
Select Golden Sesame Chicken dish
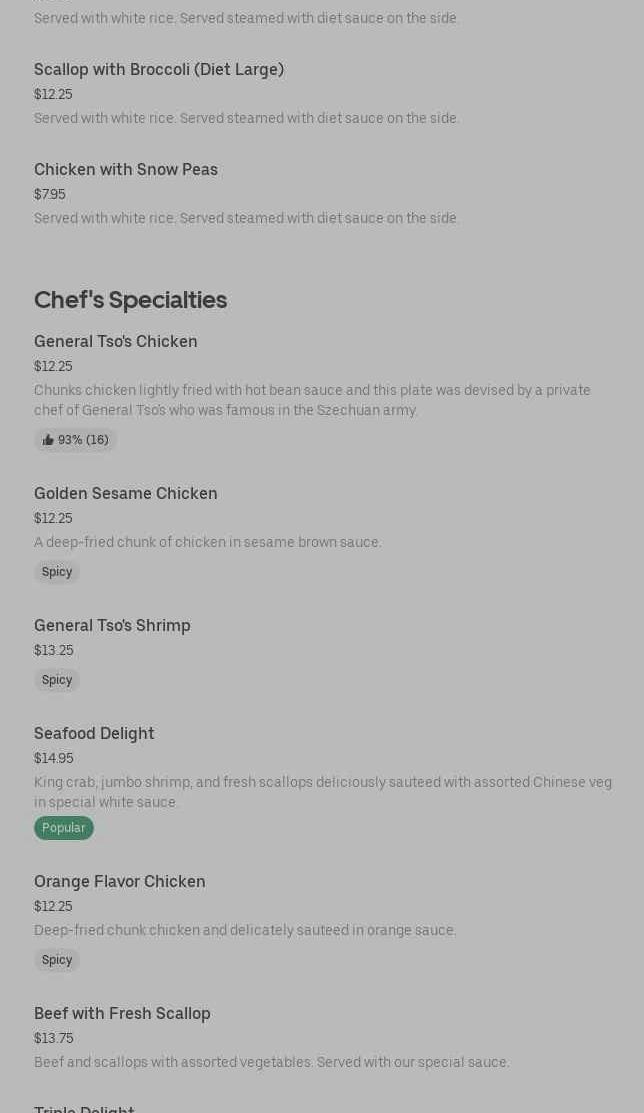tap(126, 494)
